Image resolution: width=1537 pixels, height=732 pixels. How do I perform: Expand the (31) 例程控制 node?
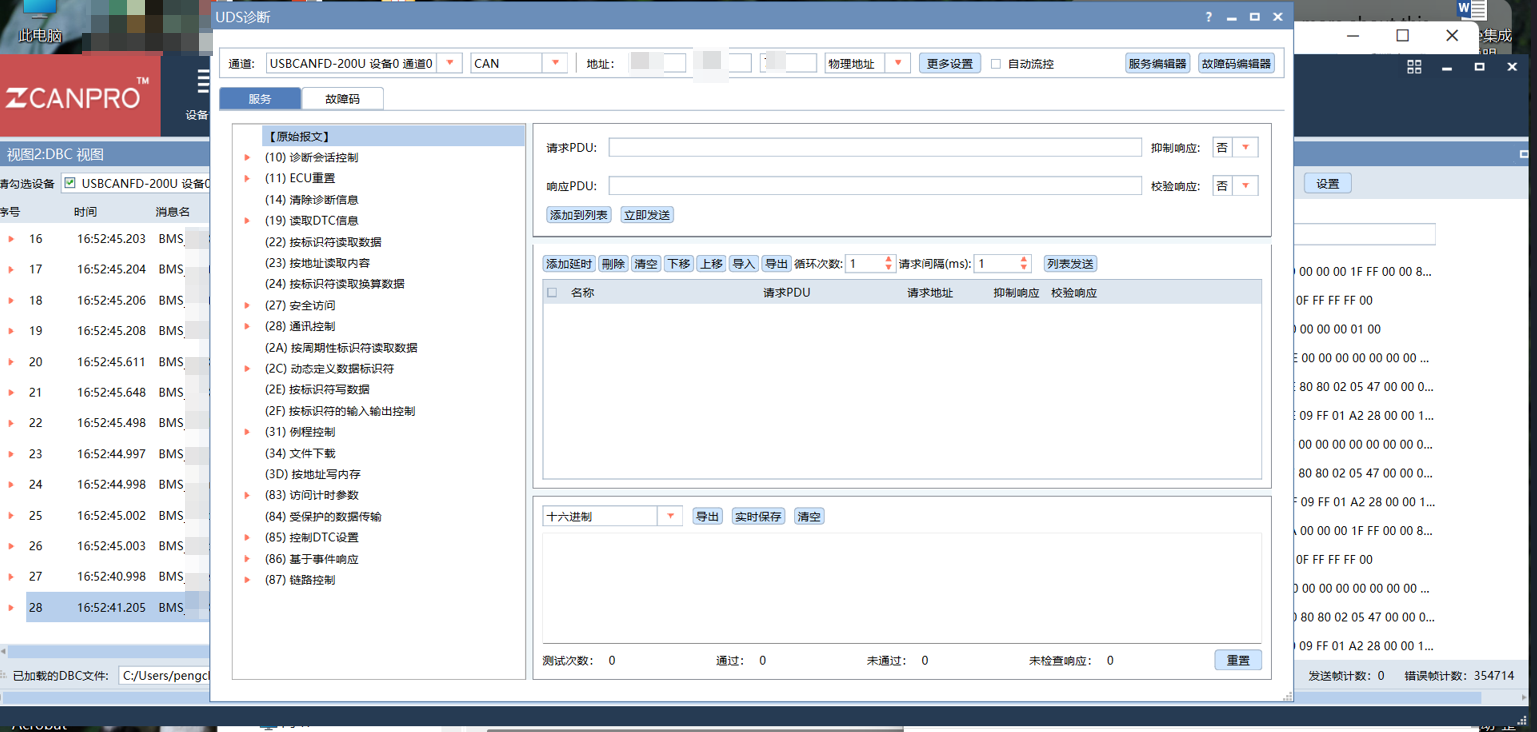247,432
